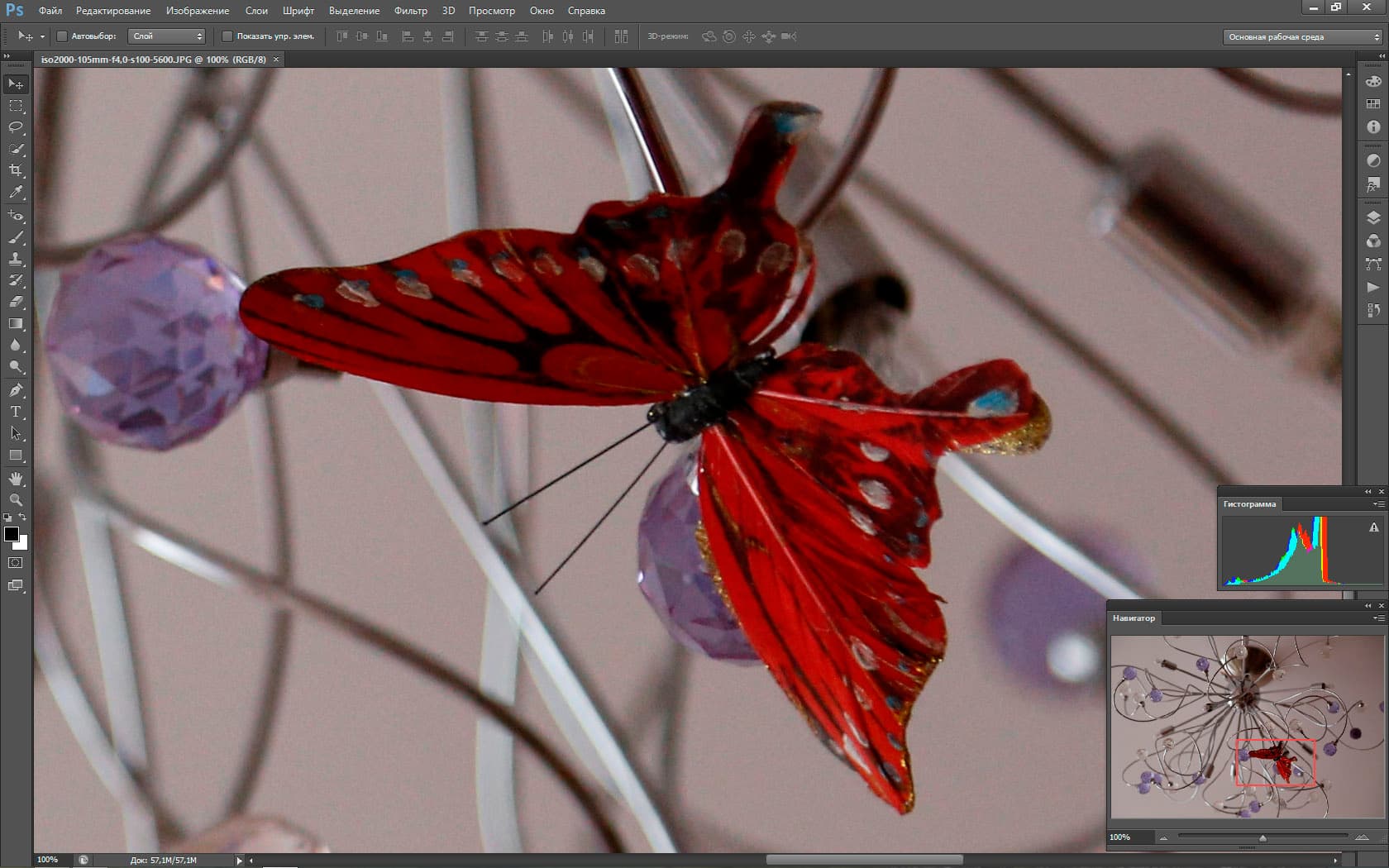Set the background color swatch
The image size is (1389, 868).
[23, 545]
